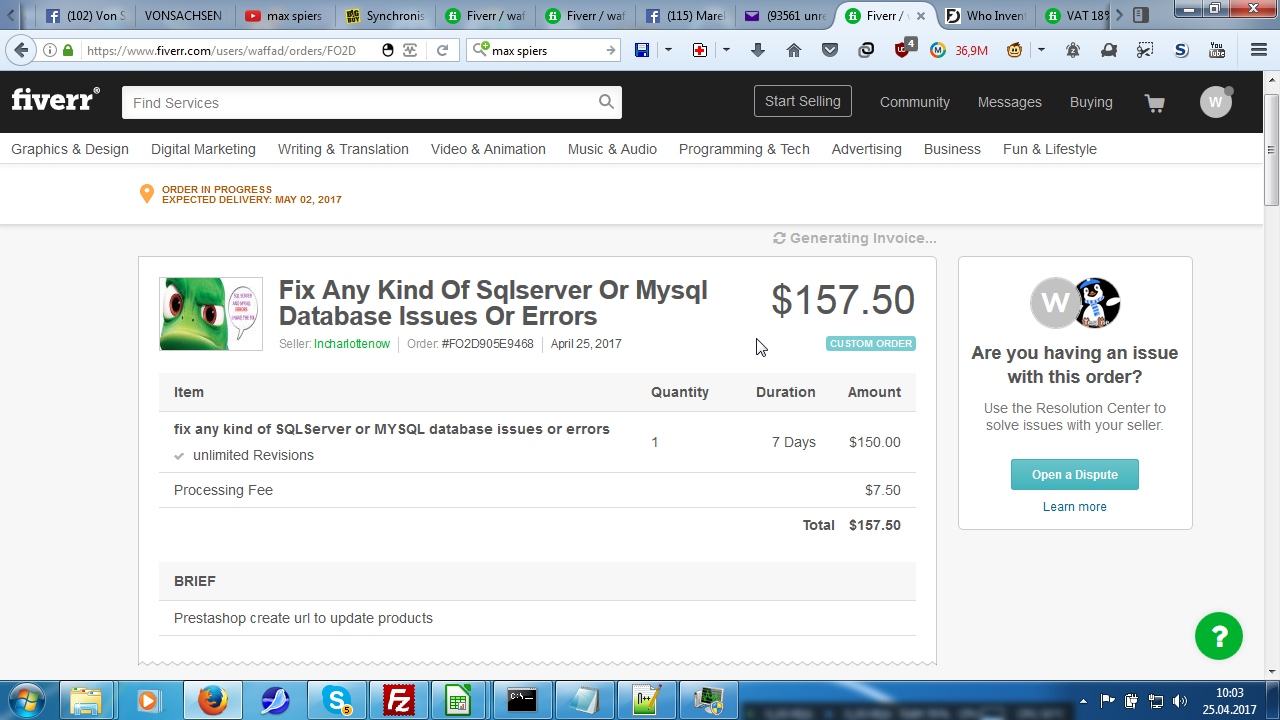Switch to the max spiers YouTube tab
This screenshot has height=720, width=1280.
coord(285,16)
